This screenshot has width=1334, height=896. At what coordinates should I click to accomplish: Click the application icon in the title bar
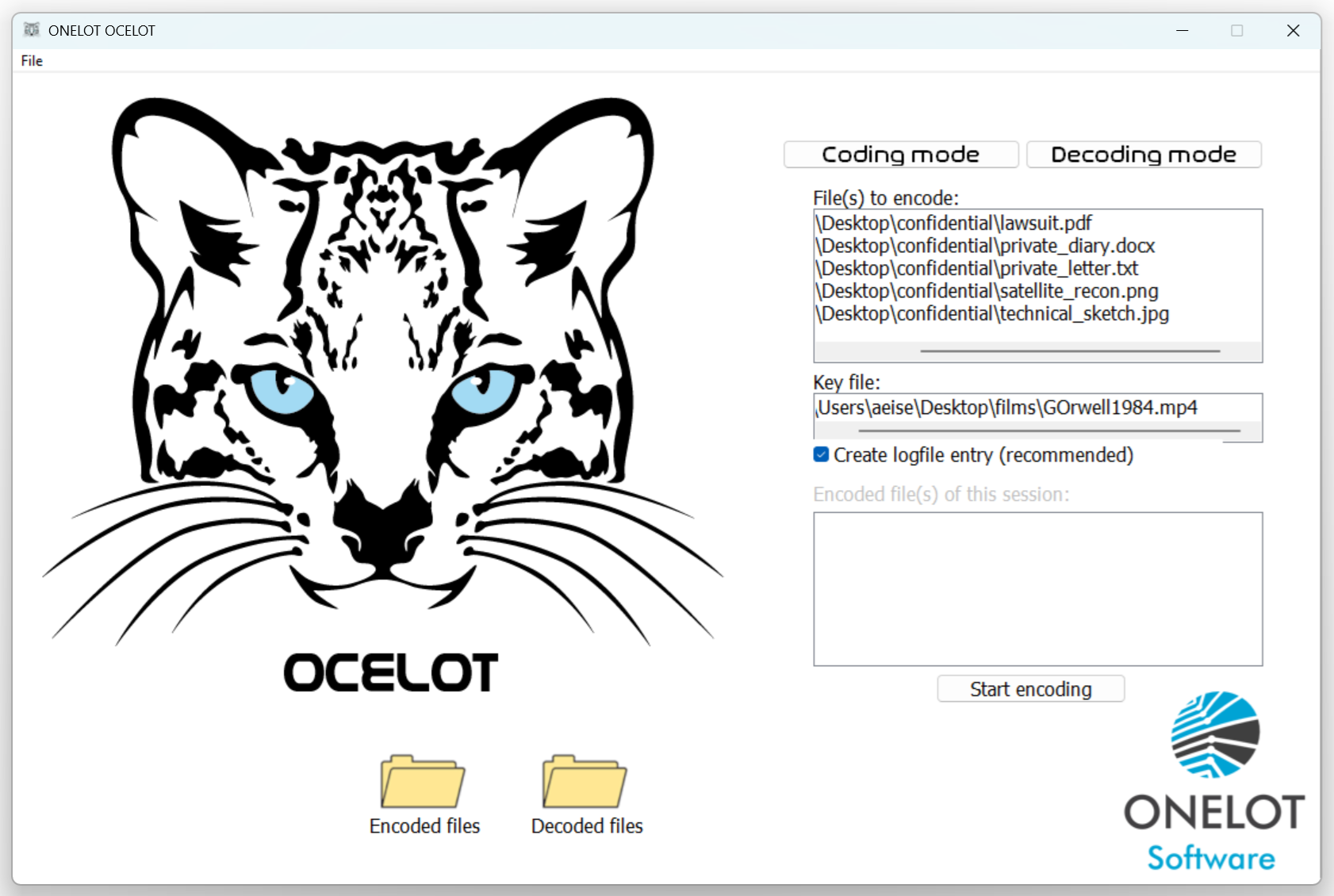[x=32, y=30]
